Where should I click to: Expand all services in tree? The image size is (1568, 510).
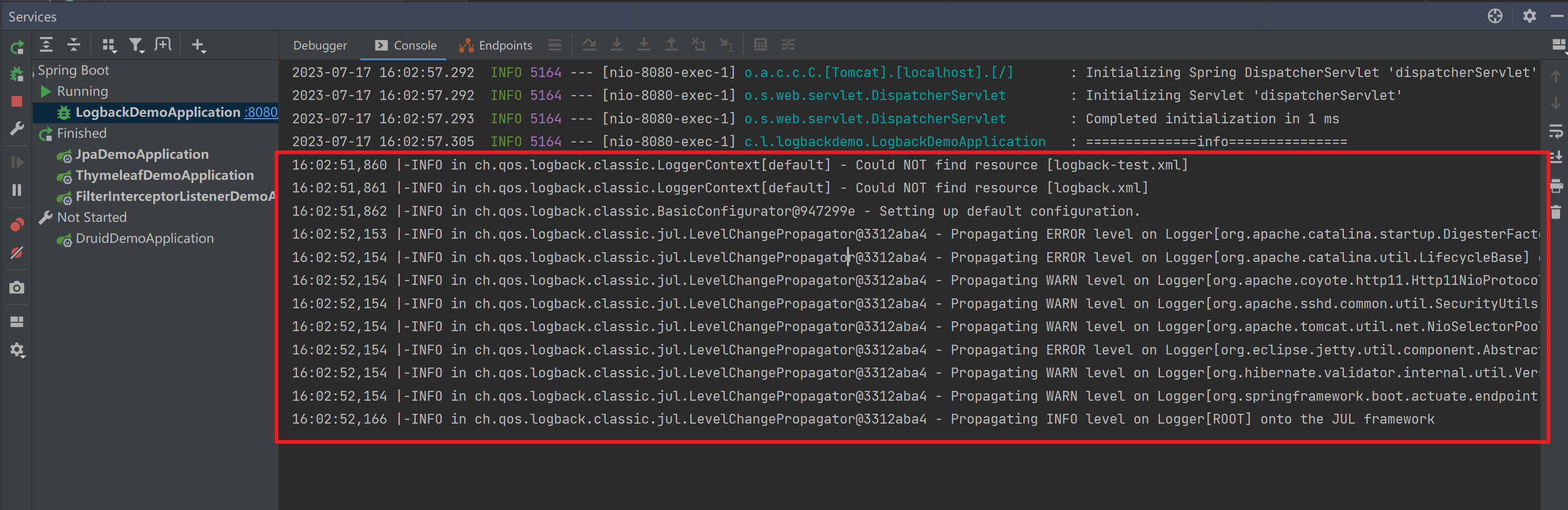pyautogui.click(x=46, y=44)
